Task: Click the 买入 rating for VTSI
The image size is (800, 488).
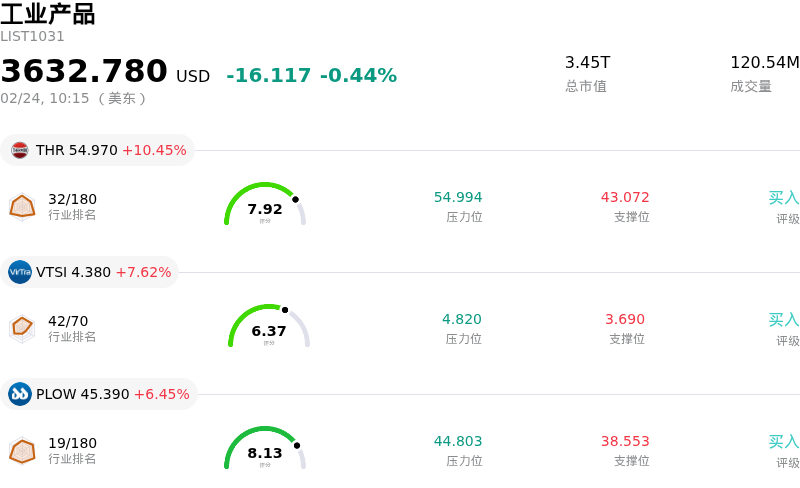Action: (x=783, y=320)
